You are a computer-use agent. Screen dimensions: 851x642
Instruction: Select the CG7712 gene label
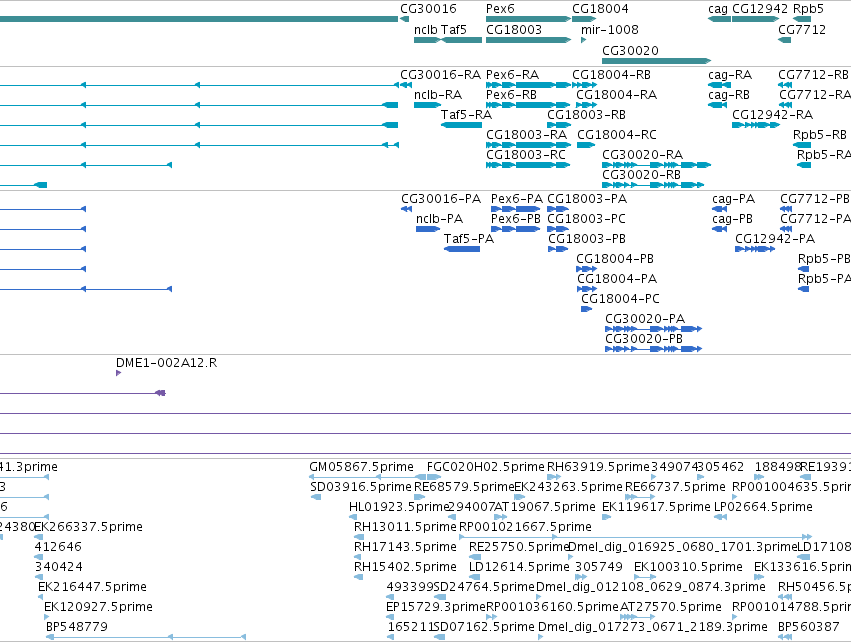(802, 29)
